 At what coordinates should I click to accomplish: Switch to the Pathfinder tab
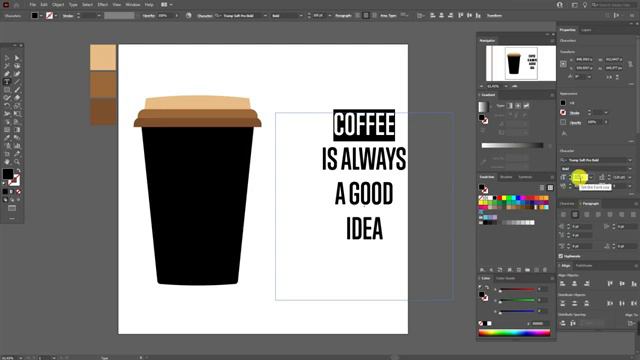click(584, 266)
